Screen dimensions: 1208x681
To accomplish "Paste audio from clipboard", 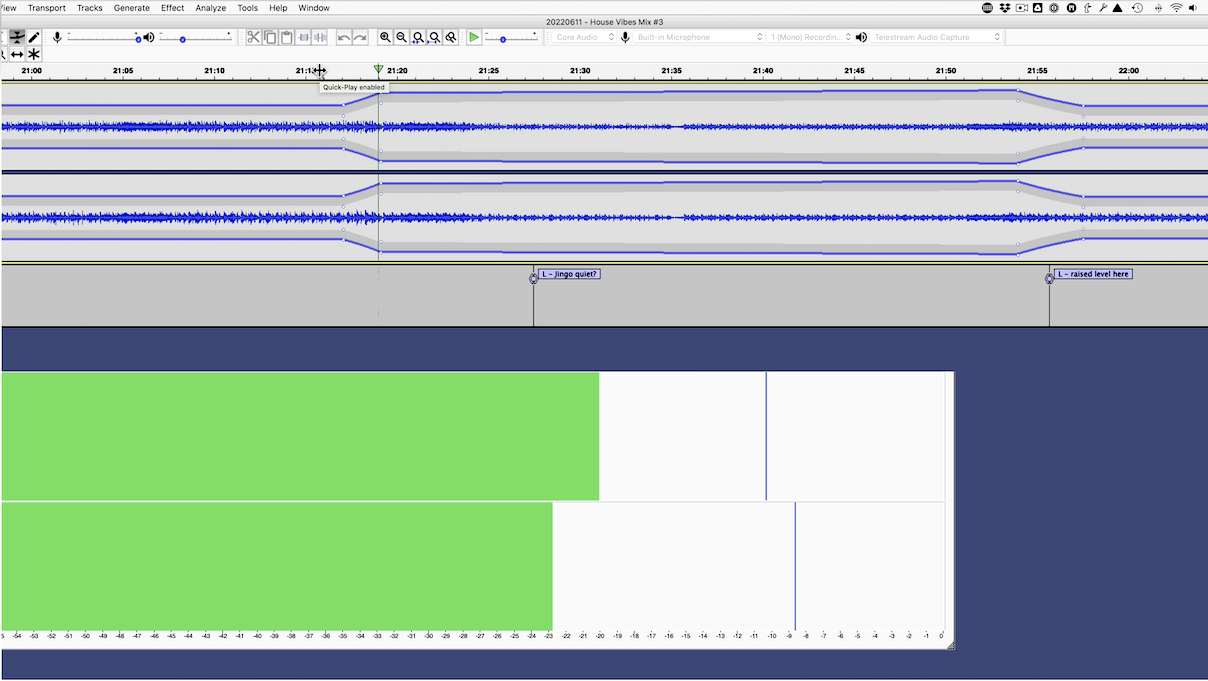I will [x=287, y=37].
